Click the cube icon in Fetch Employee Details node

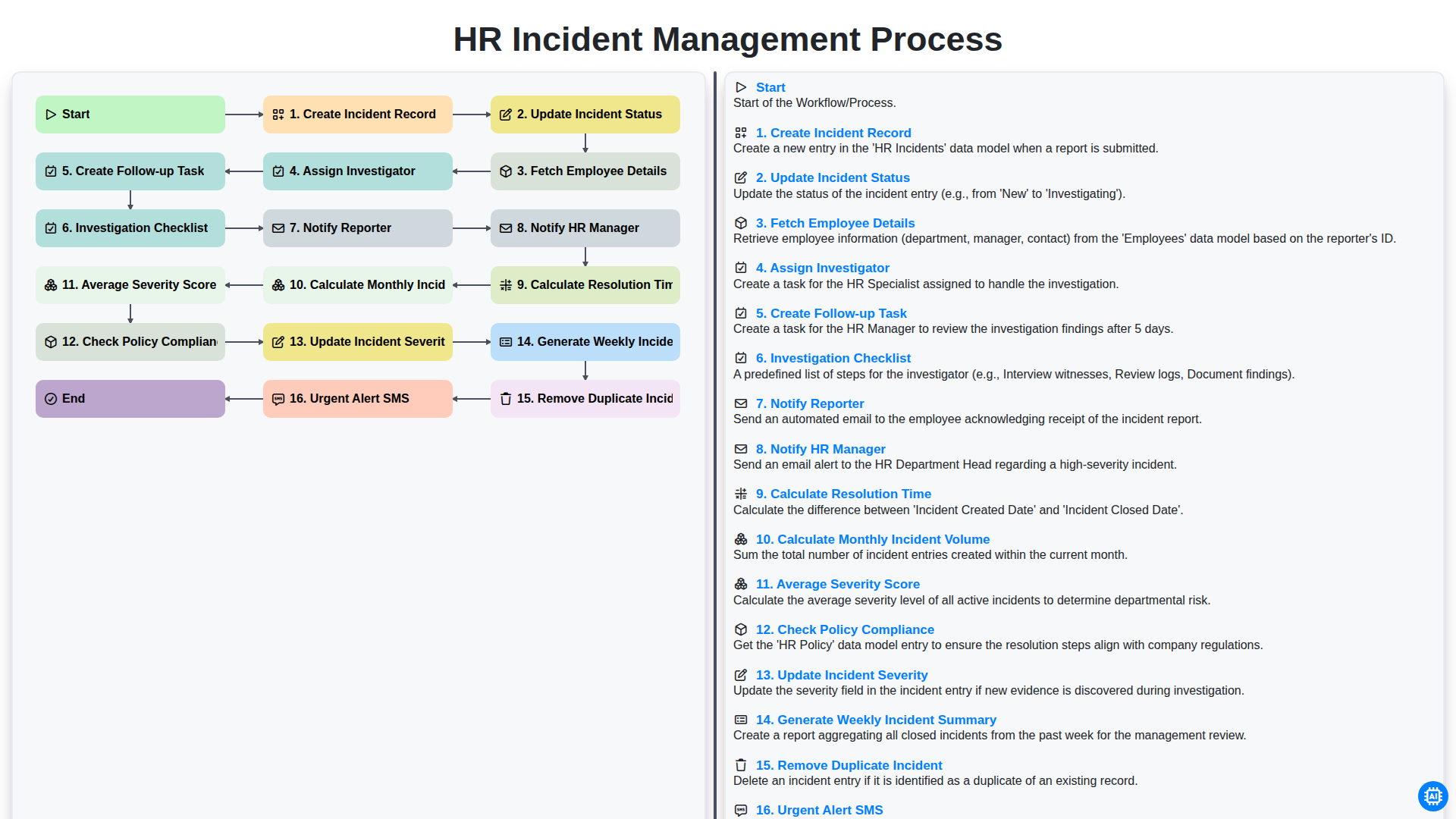(506, 171)
